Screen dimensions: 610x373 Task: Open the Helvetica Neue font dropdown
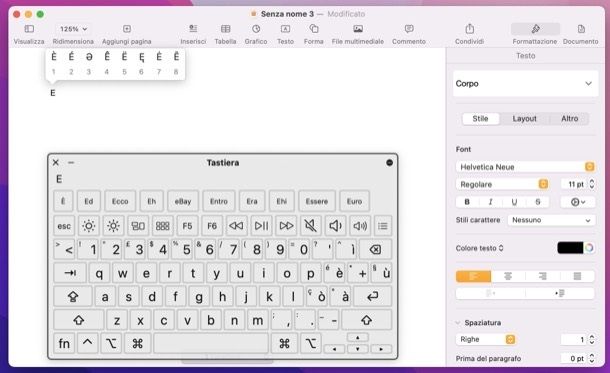pos(525,167)
